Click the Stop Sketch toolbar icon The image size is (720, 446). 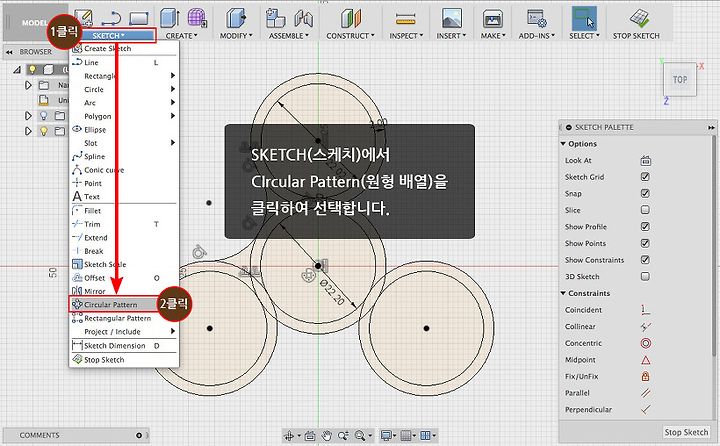coord(639,18)
